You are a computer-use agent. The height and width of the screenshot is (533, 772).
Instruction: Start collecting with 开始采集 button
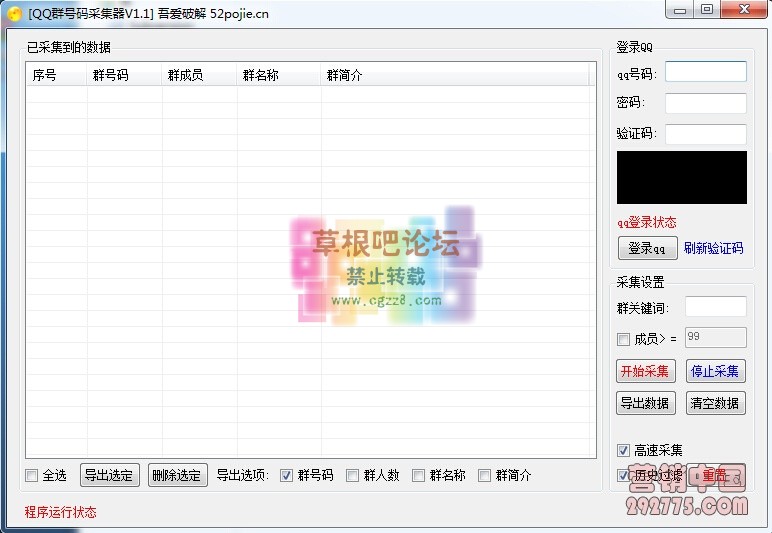click(x=645, y=371)
